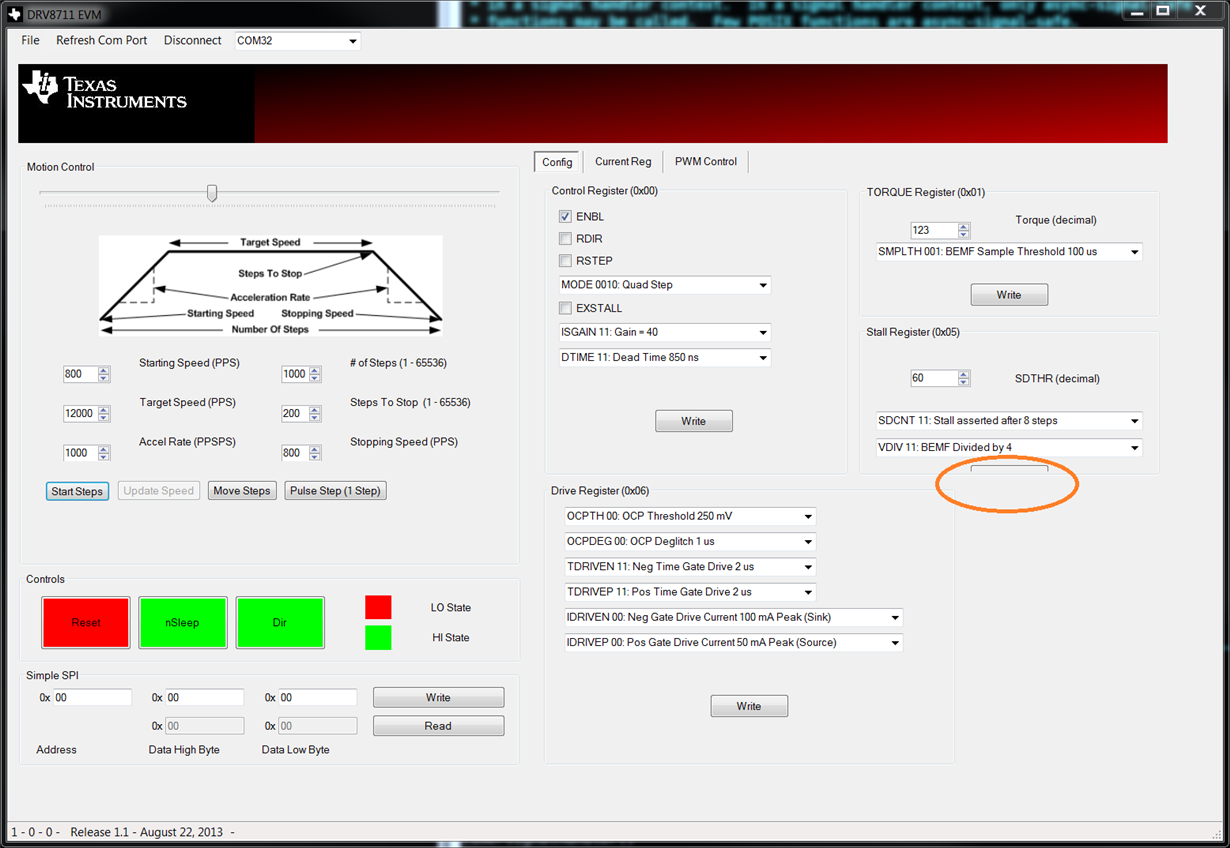1230x848 pixels.
Task: Click the Torque value spinner arrows
Action: coord(964,230)
